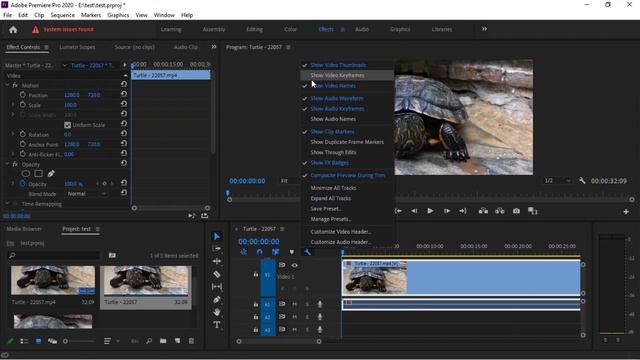The image size is (640, 360).
Task: Select the free draw bezier mask pen
Action: 51,174
